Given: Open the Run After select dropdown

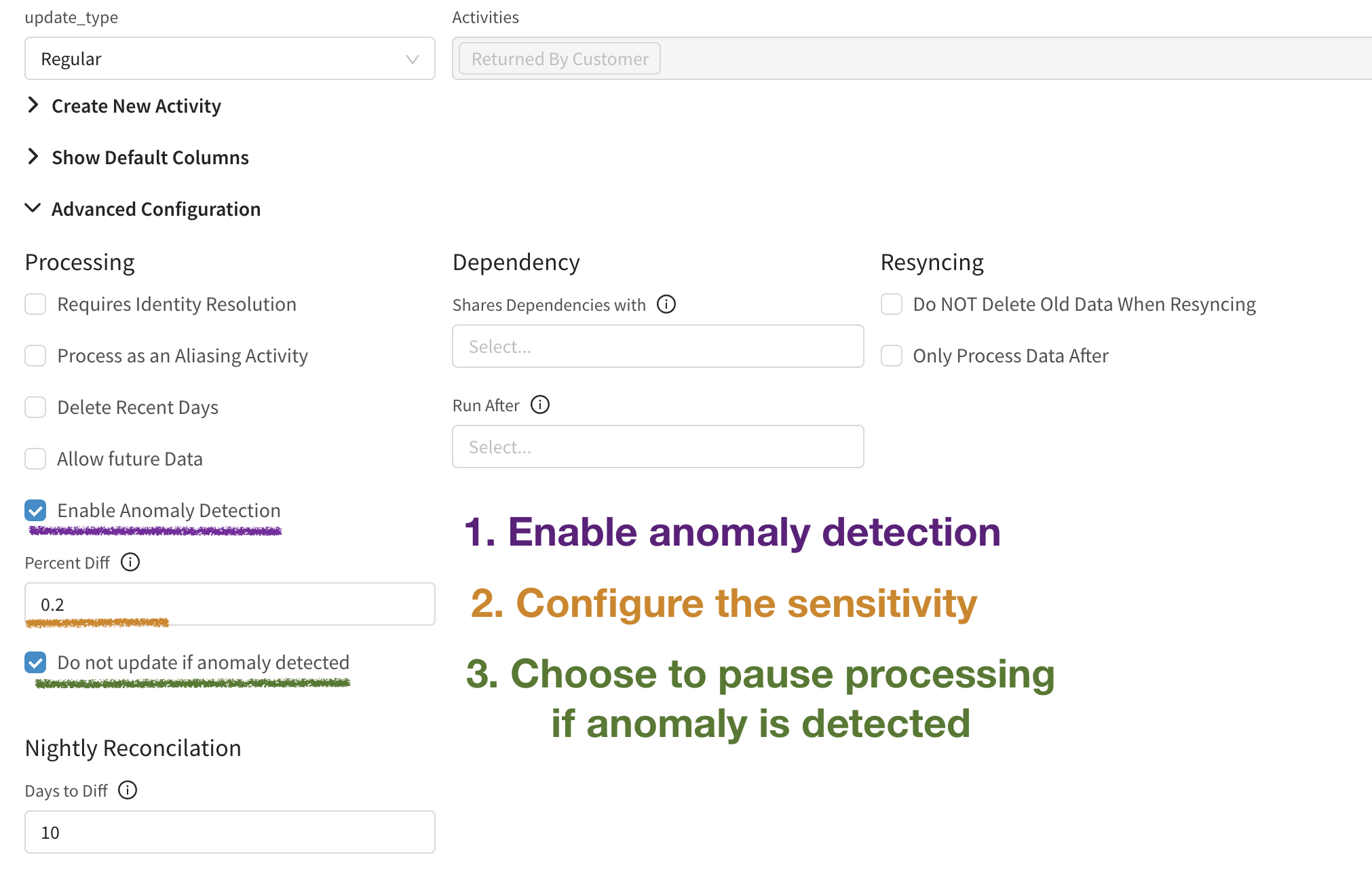Looking at the screenshot, I should (x=658, y=447).
